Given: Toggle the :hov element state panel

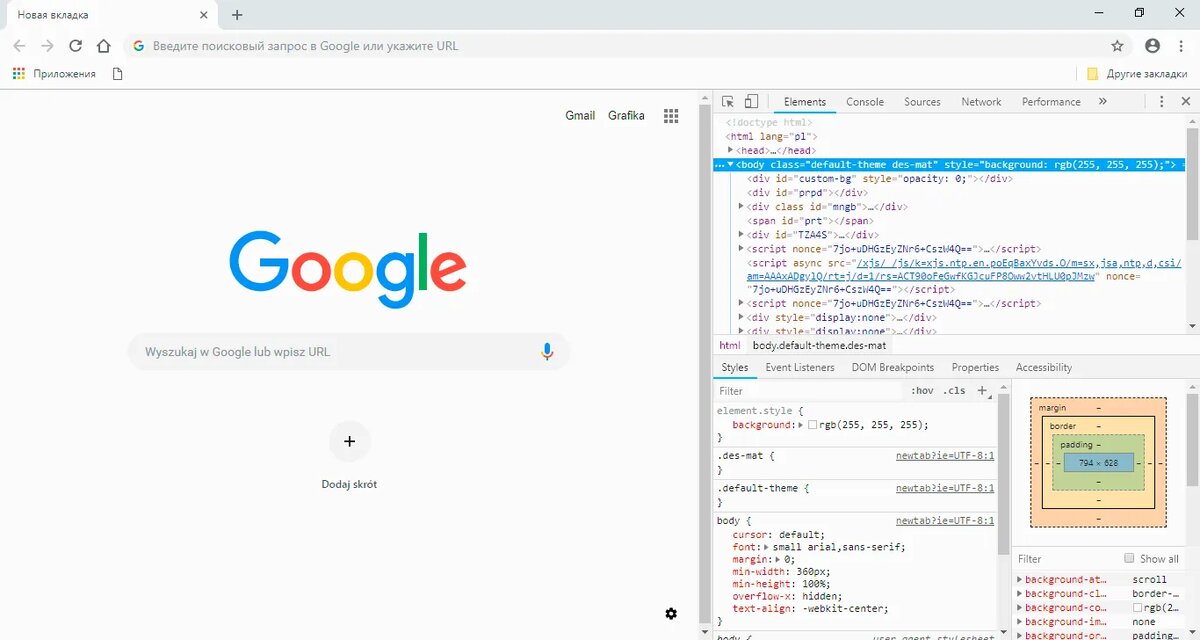Looking at the screenshot, I should click(x=922, y=391).
